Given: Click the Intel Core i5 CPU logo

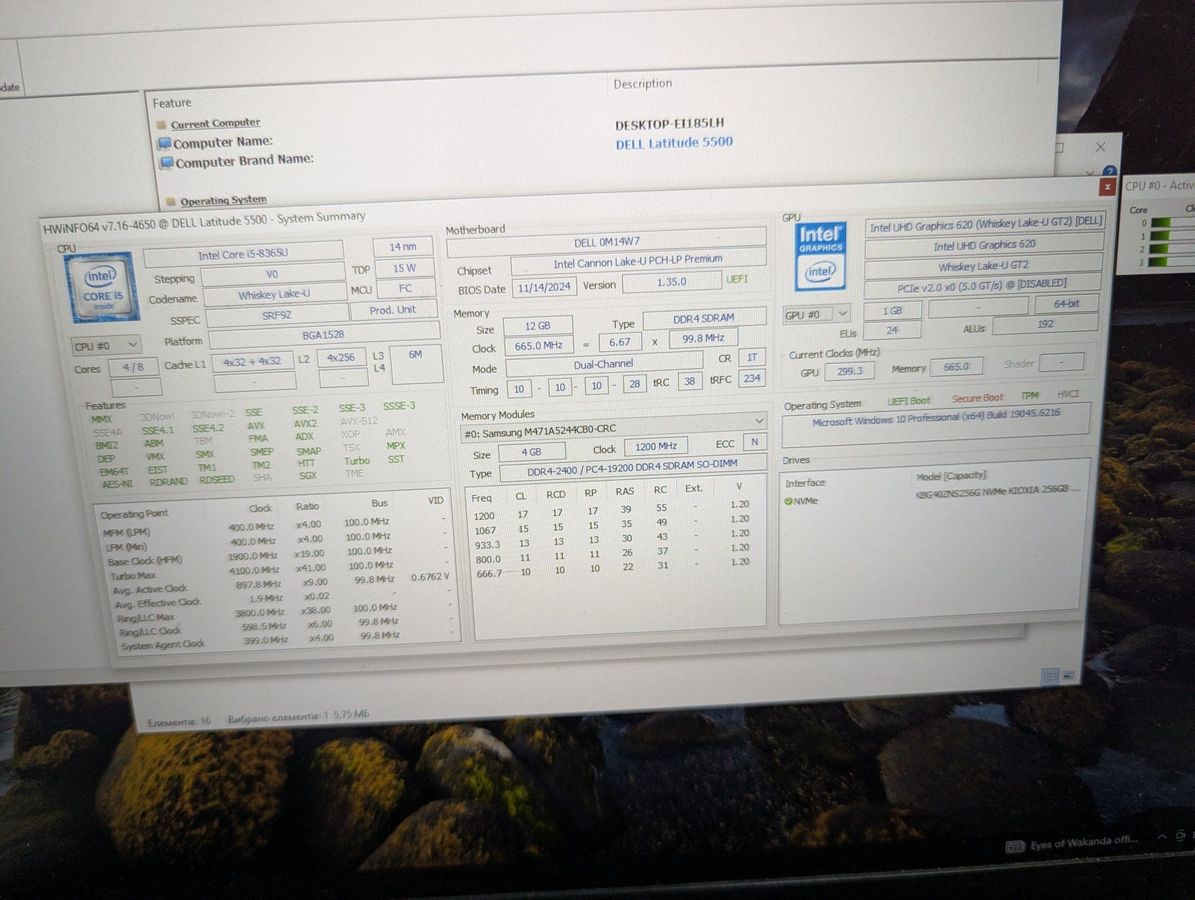Looking at the screenshot, I should [x=98, y=285].
